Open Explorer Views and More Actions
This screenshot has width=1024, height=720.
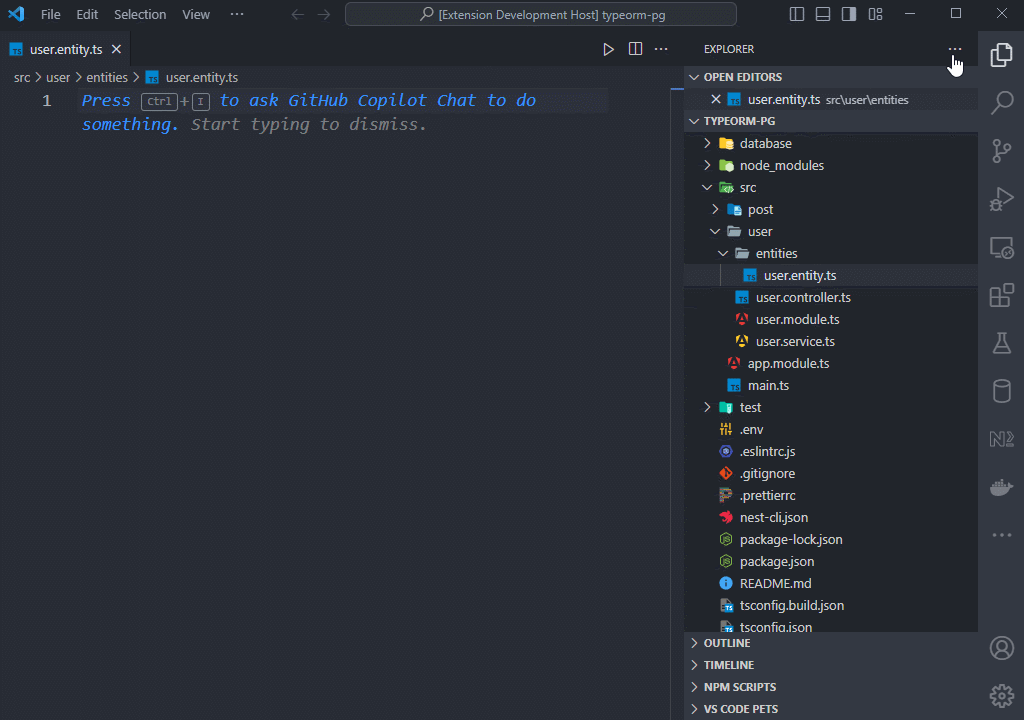click(955, 50)
